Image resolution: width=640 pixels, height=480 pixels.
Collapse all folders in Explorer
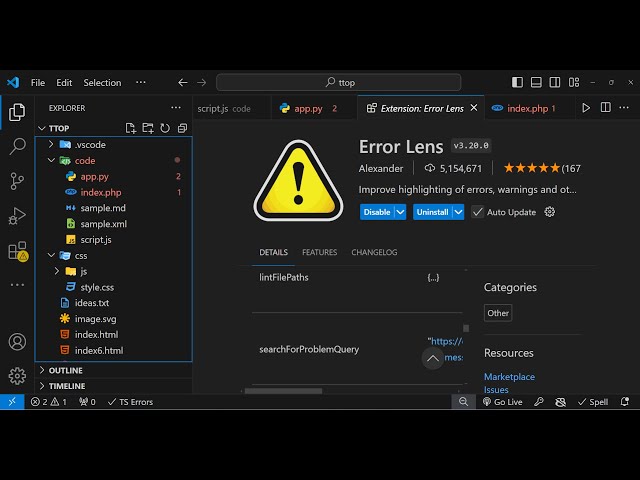pyautogui.click(x=182, y=128)
